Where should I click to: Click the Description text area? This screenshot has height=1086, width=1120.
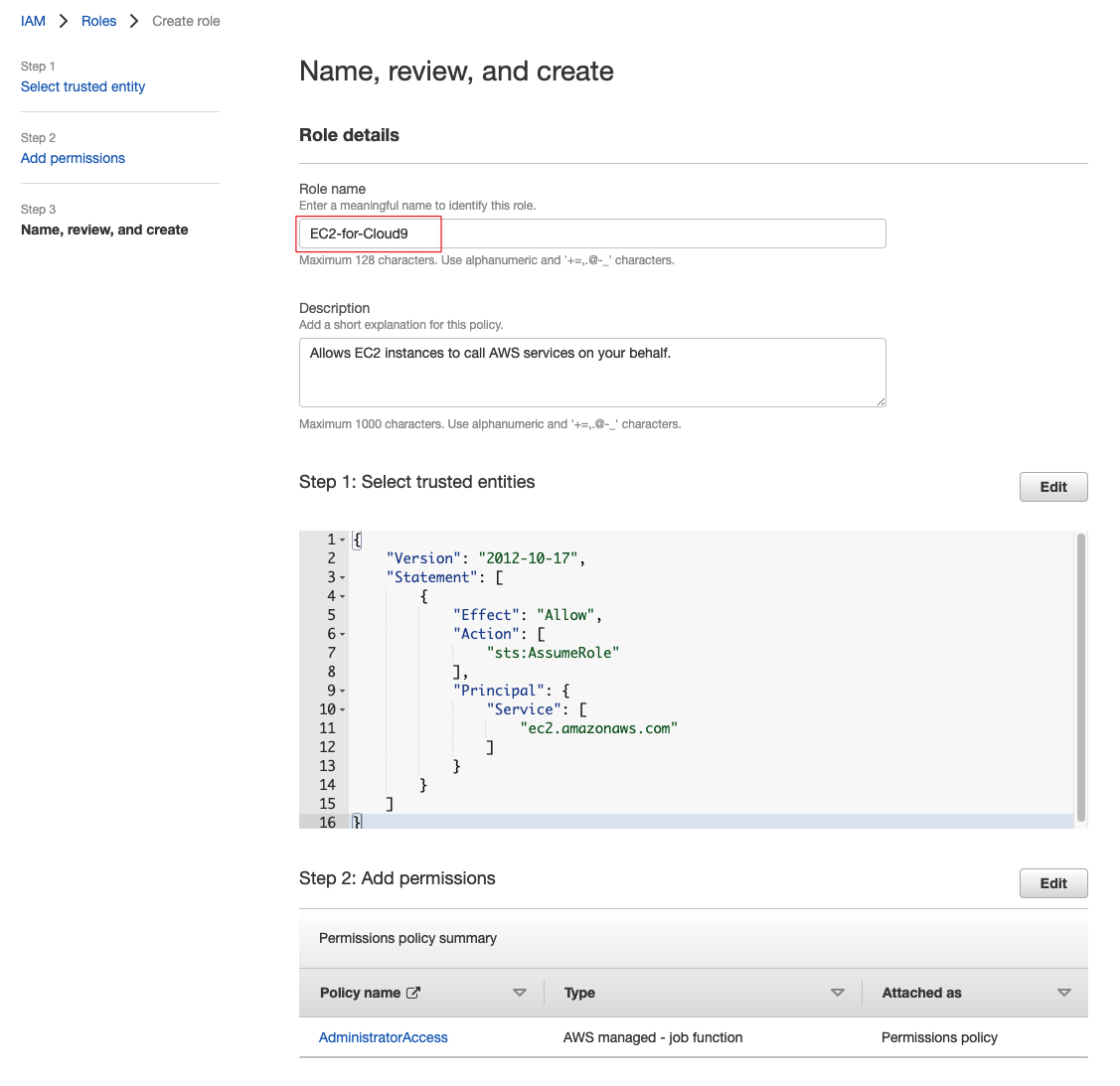(592, 373)
